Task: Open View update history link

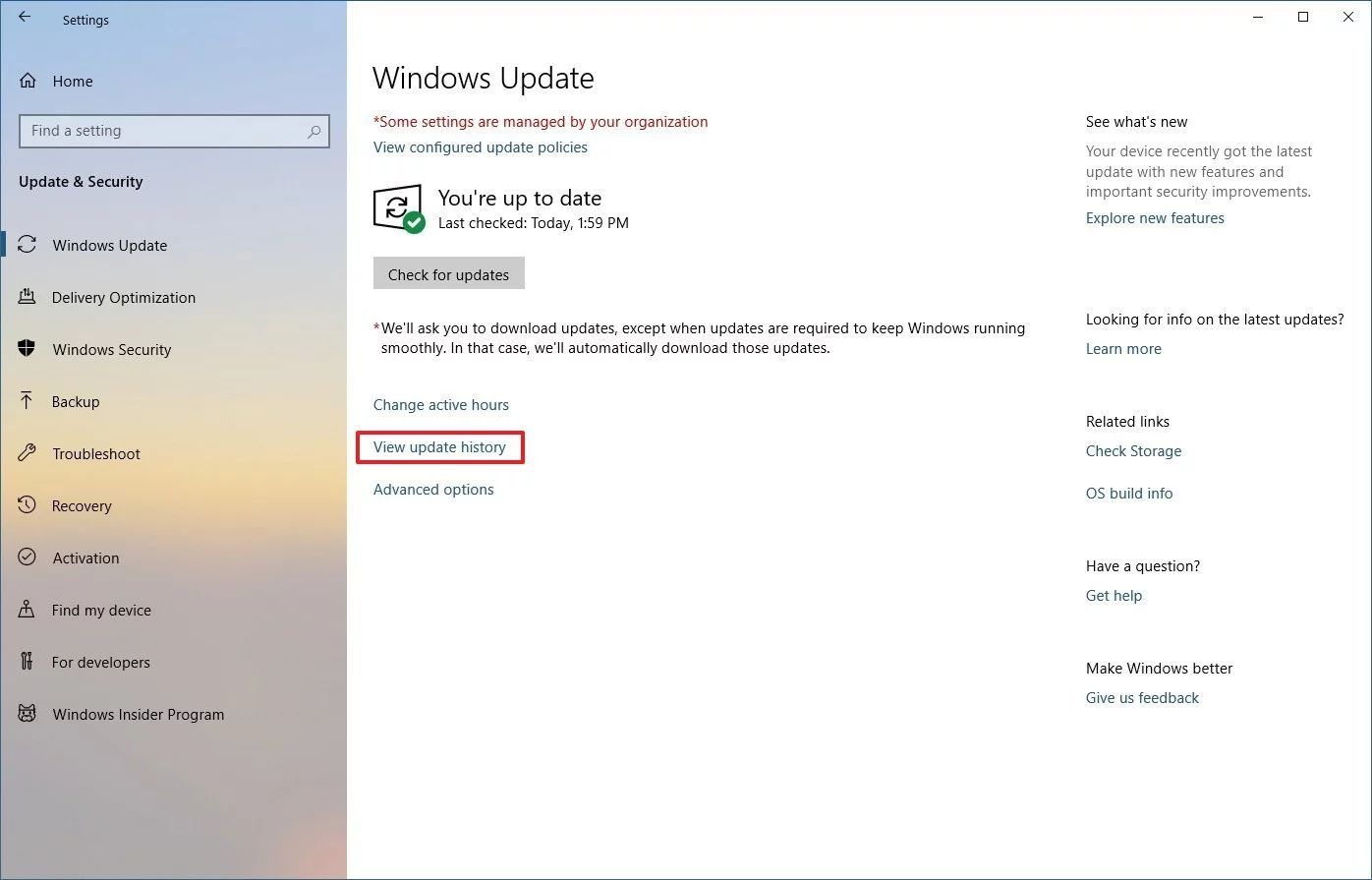Action: coord(439,447)
